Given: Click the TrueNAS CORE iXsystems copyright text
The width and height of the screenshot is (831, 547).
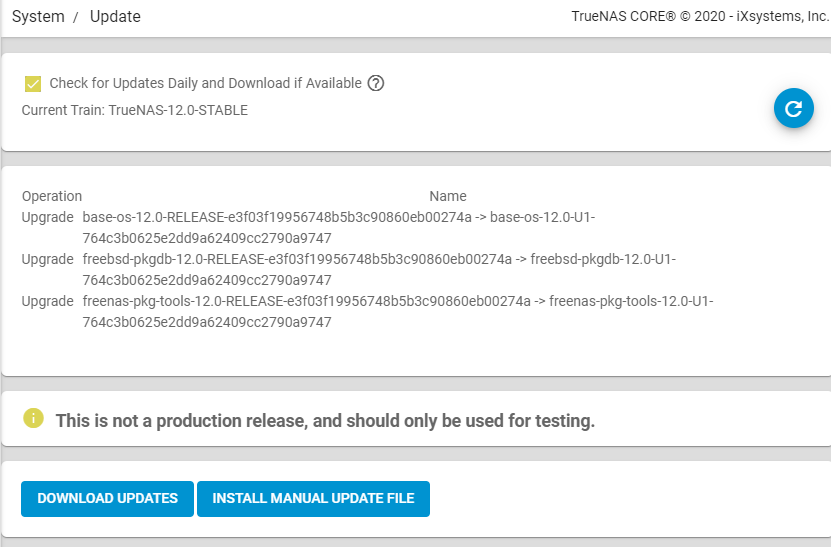Looking at the screenshot, I should coord(700,16).
